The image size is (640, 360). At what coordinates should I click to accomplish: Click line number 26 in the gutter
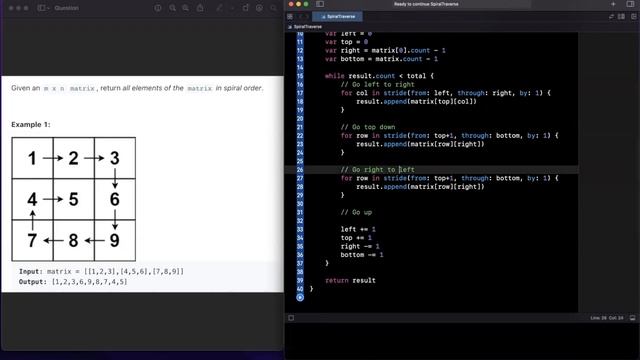click(x=300, y=169)
